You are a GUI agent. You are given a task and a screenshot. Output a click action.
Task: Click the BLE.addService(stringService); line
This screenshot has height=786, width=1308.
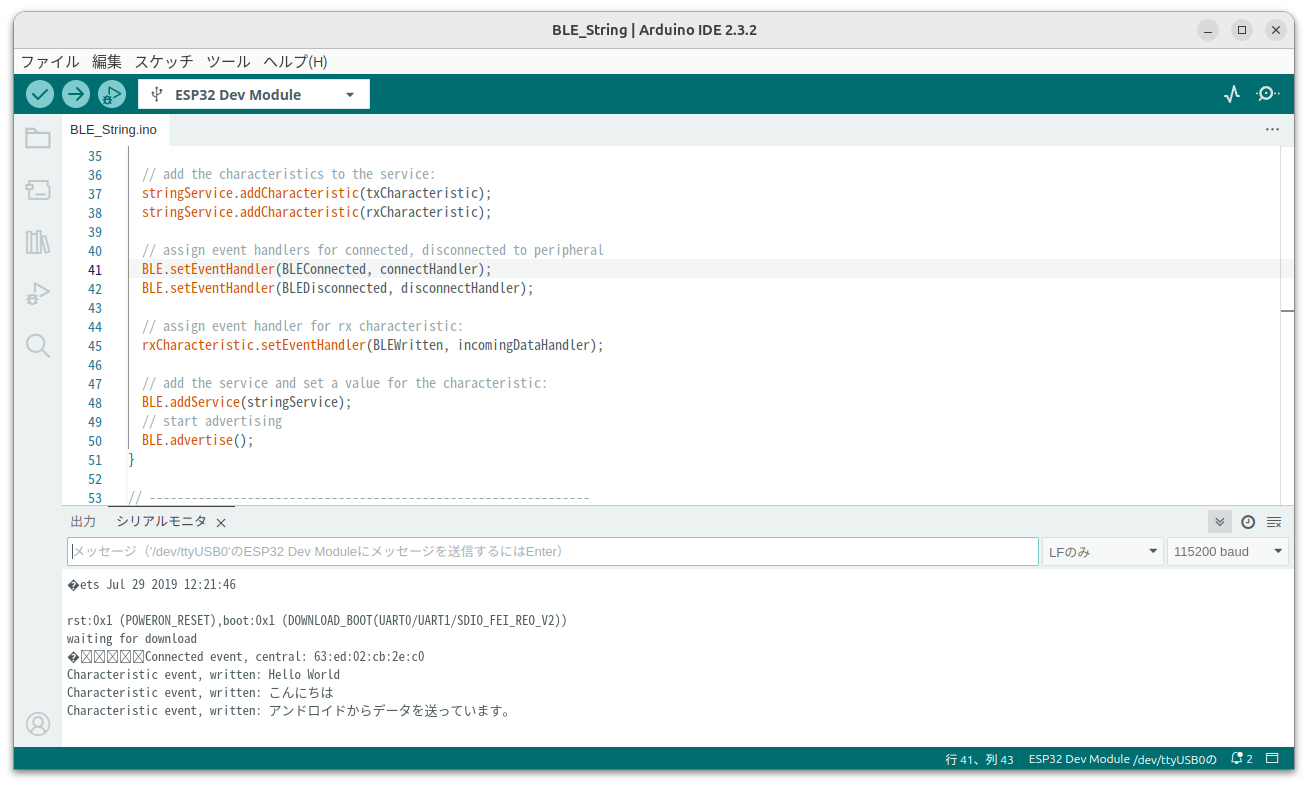point(247,403)
